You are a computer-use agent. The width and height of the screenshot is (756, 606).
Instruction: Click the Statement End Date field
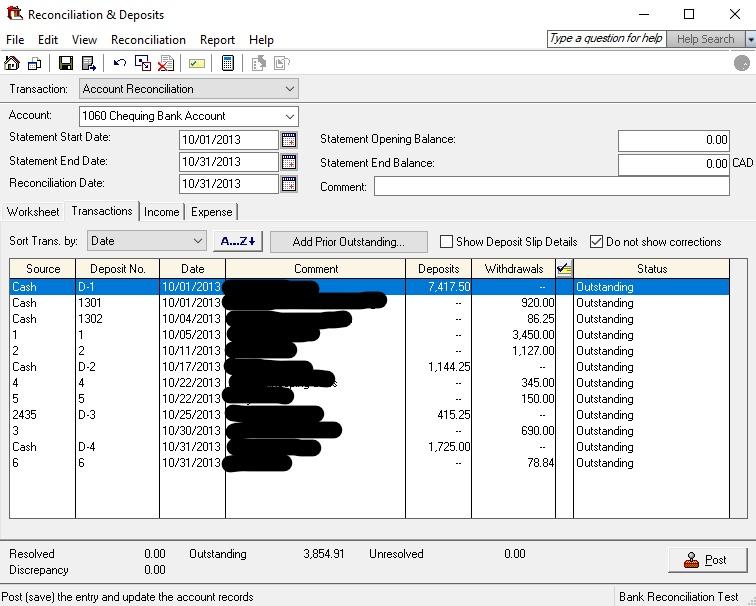coord(229,162)
